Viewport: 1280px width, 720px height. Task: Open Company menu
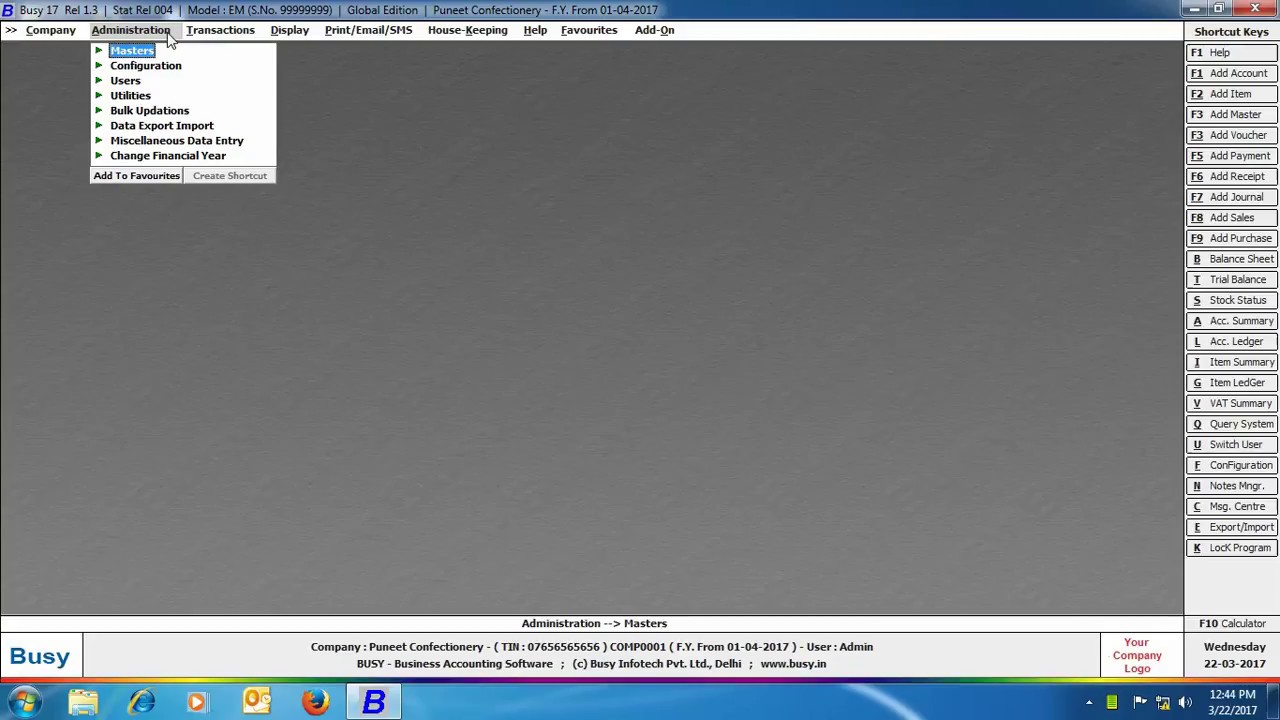50,30
